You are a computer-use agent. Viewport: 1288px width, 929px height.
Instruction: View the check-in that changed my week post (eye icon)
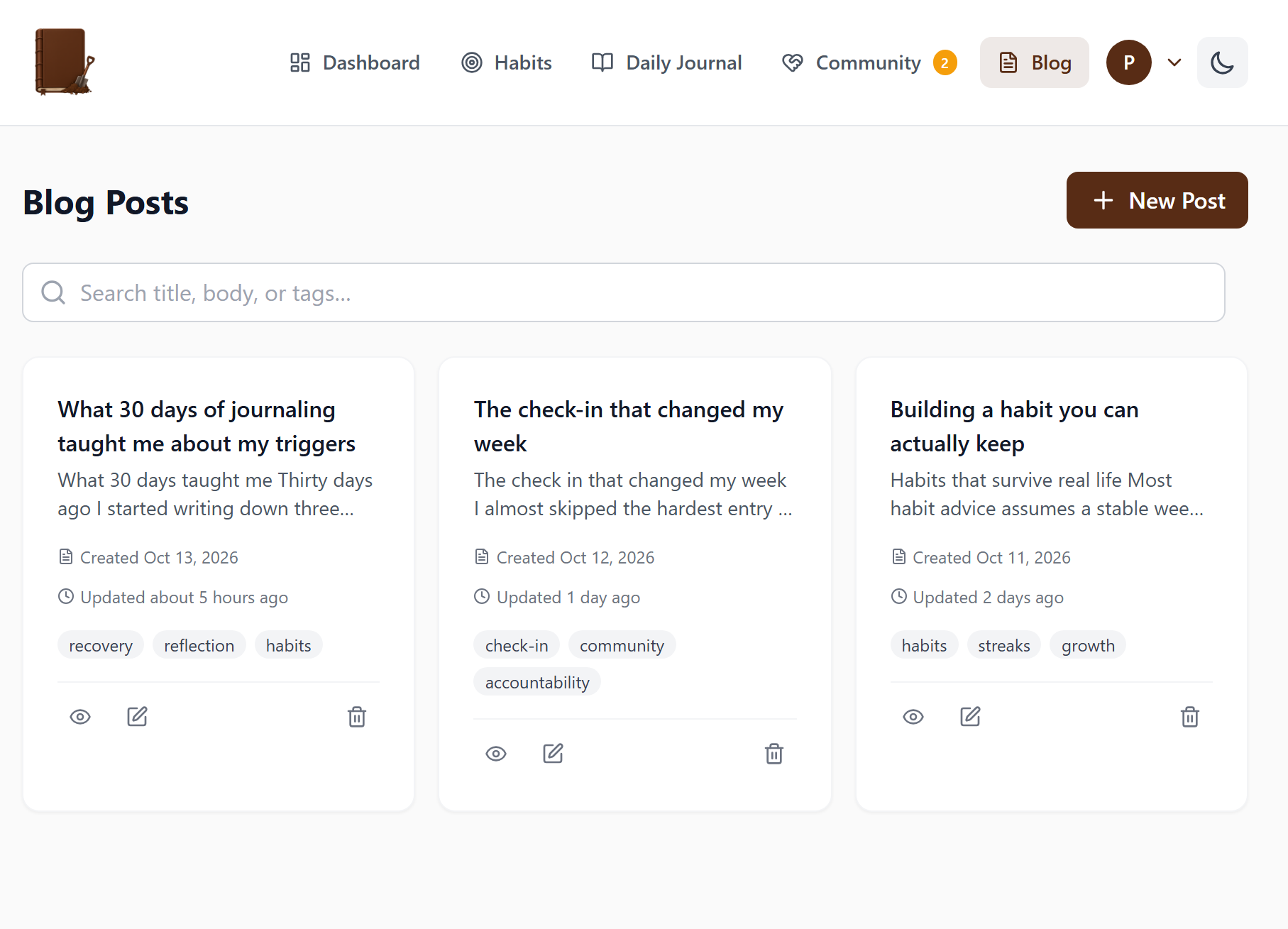pyautogui.click(x=496, y=754)
